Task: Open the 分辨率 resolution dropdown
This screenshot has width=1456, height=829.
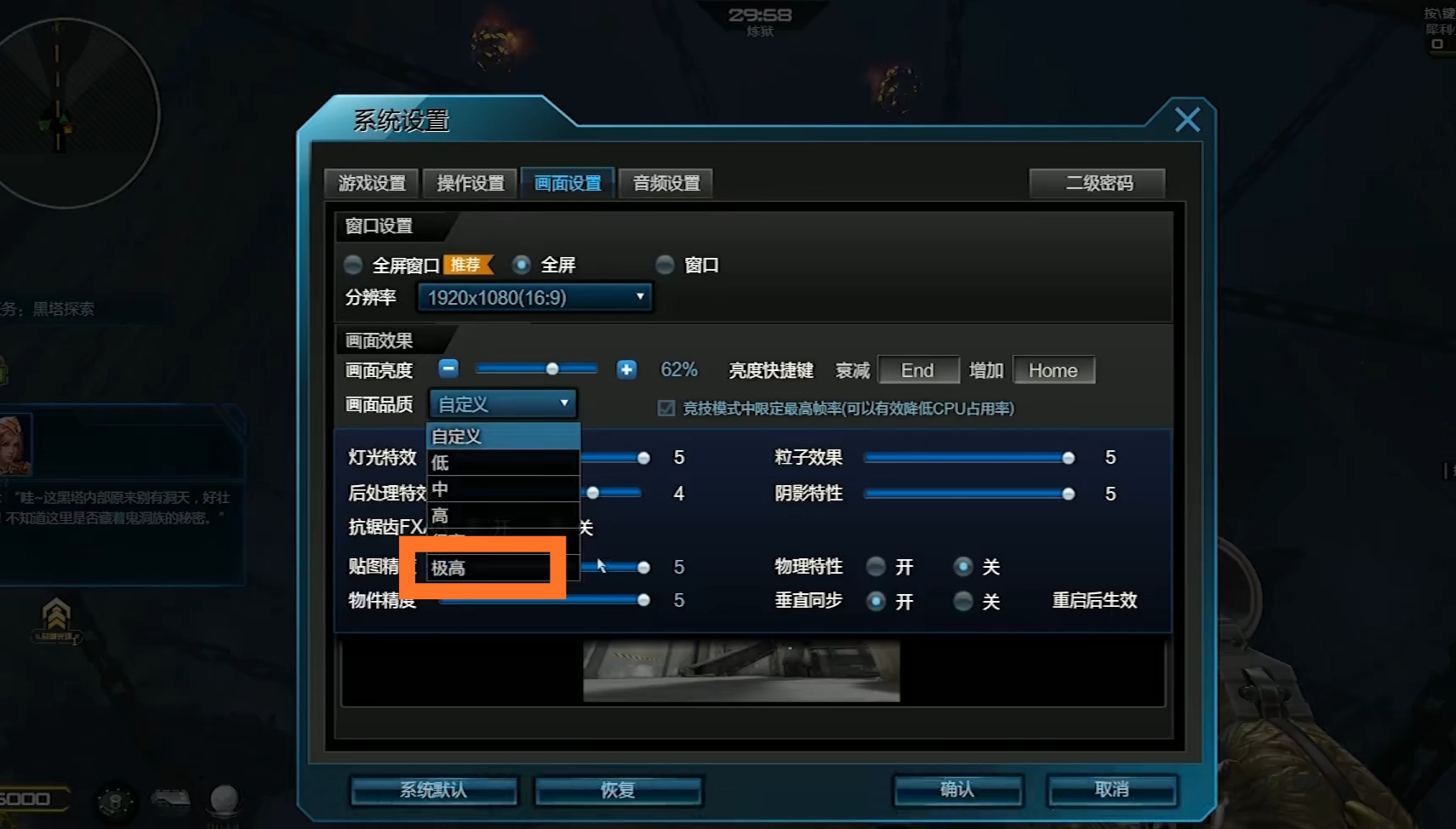Action: point(534,297)
